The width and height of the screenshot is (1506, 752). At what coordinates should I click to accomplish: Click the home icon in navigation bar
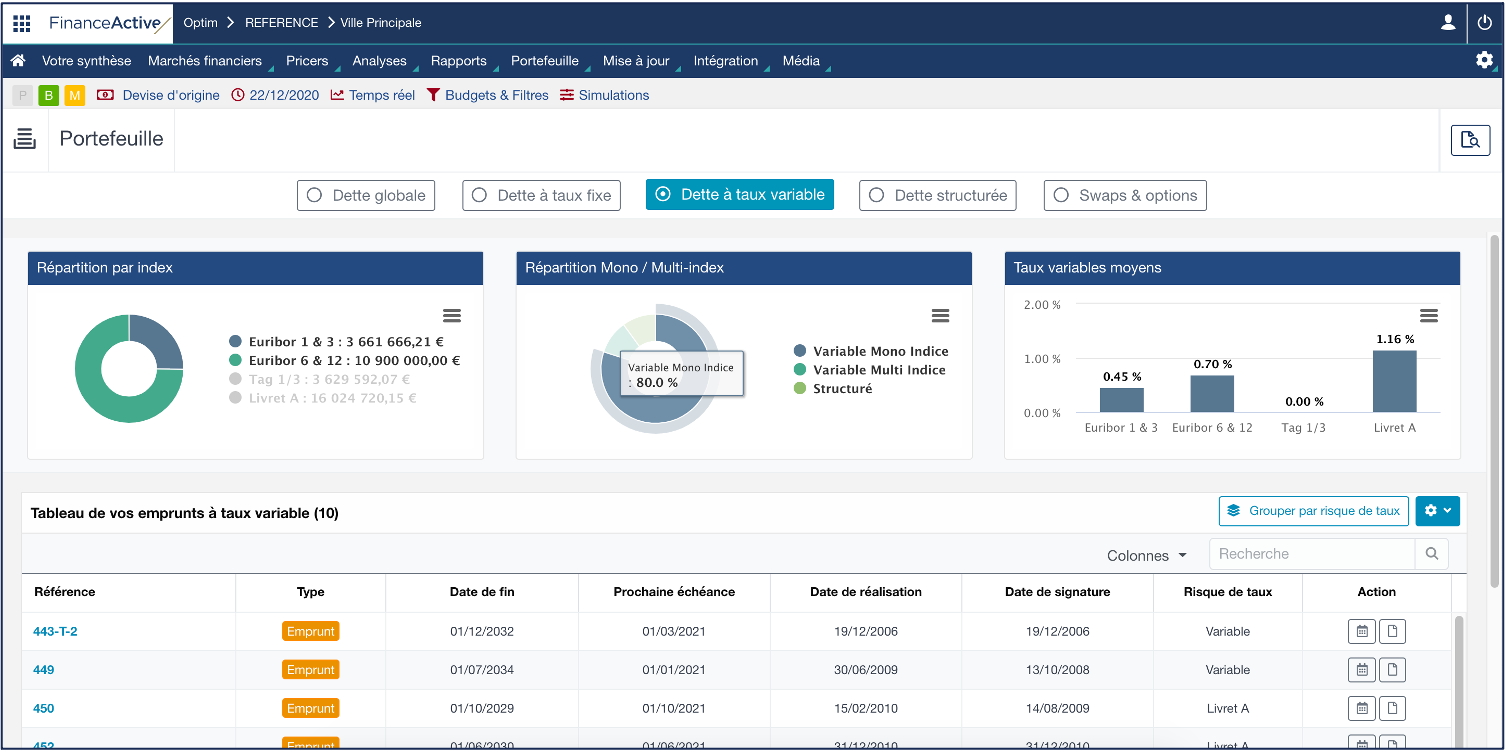[x=17, y=61]
